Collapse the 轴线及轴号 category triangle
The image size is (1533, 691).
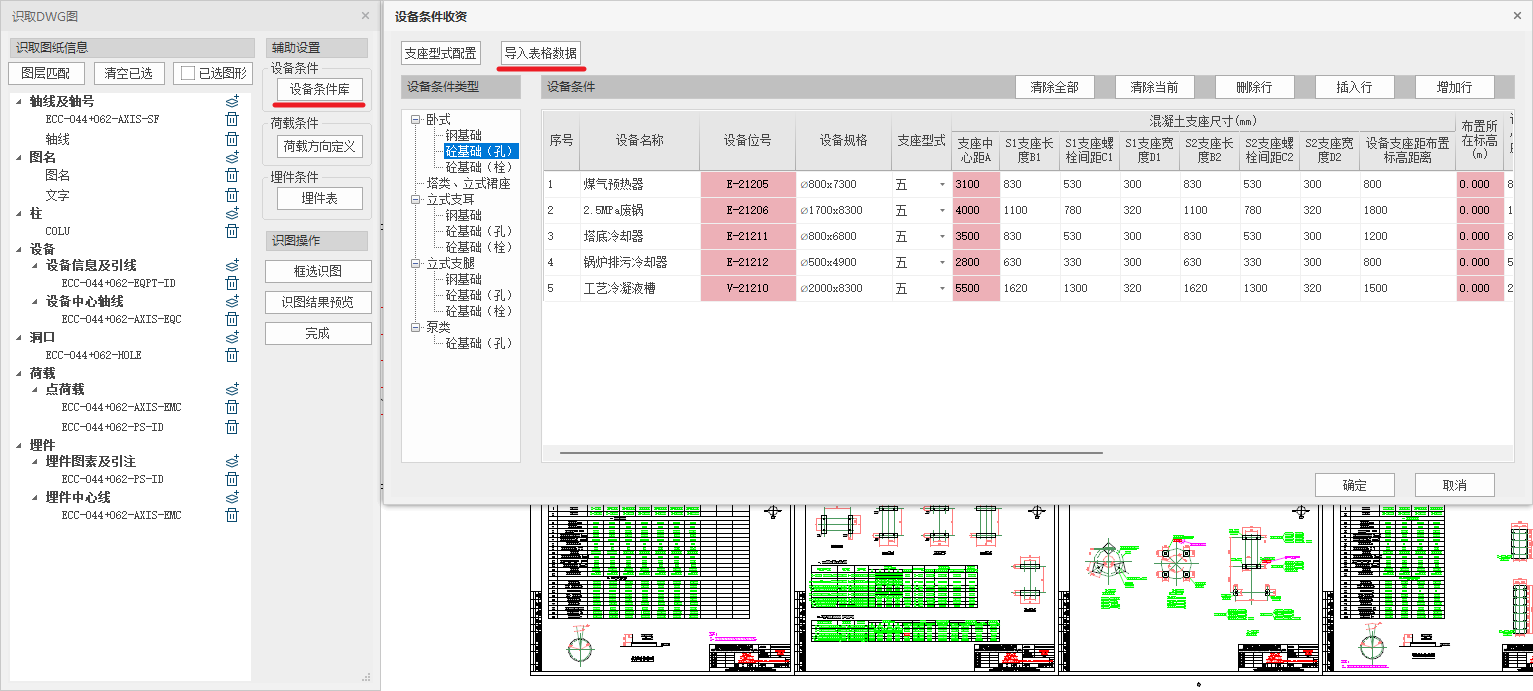(x=19, y=101)
